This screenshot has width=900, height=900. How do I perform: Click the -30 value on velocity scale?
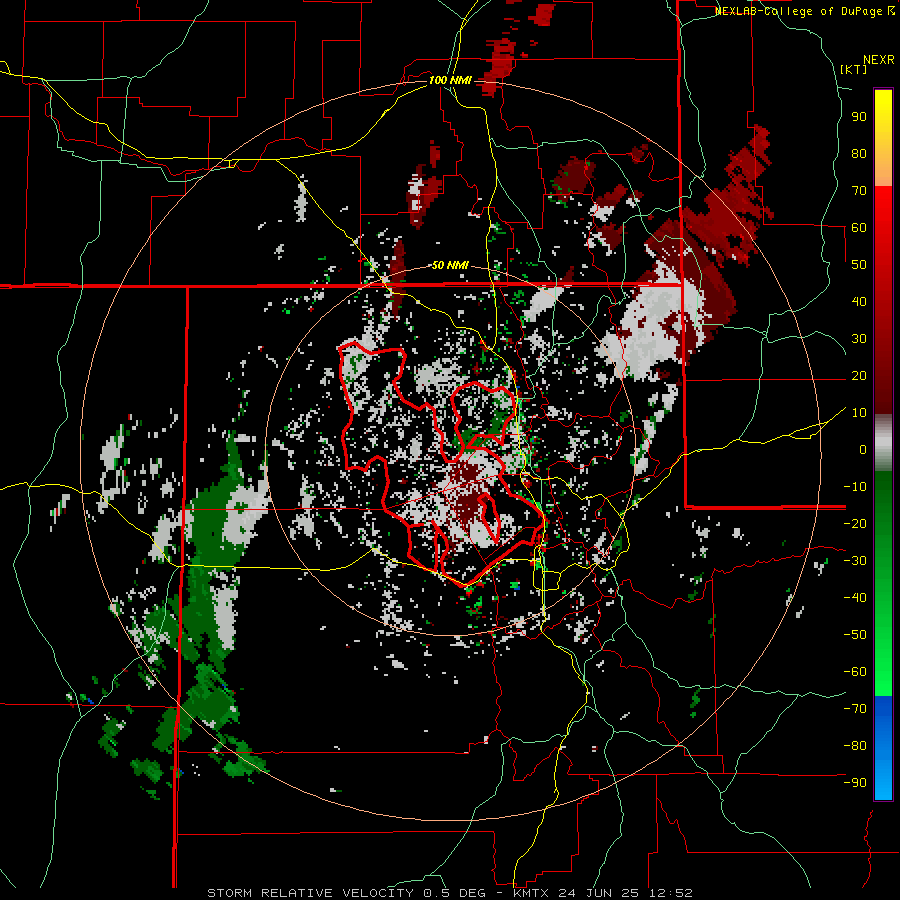855,561
